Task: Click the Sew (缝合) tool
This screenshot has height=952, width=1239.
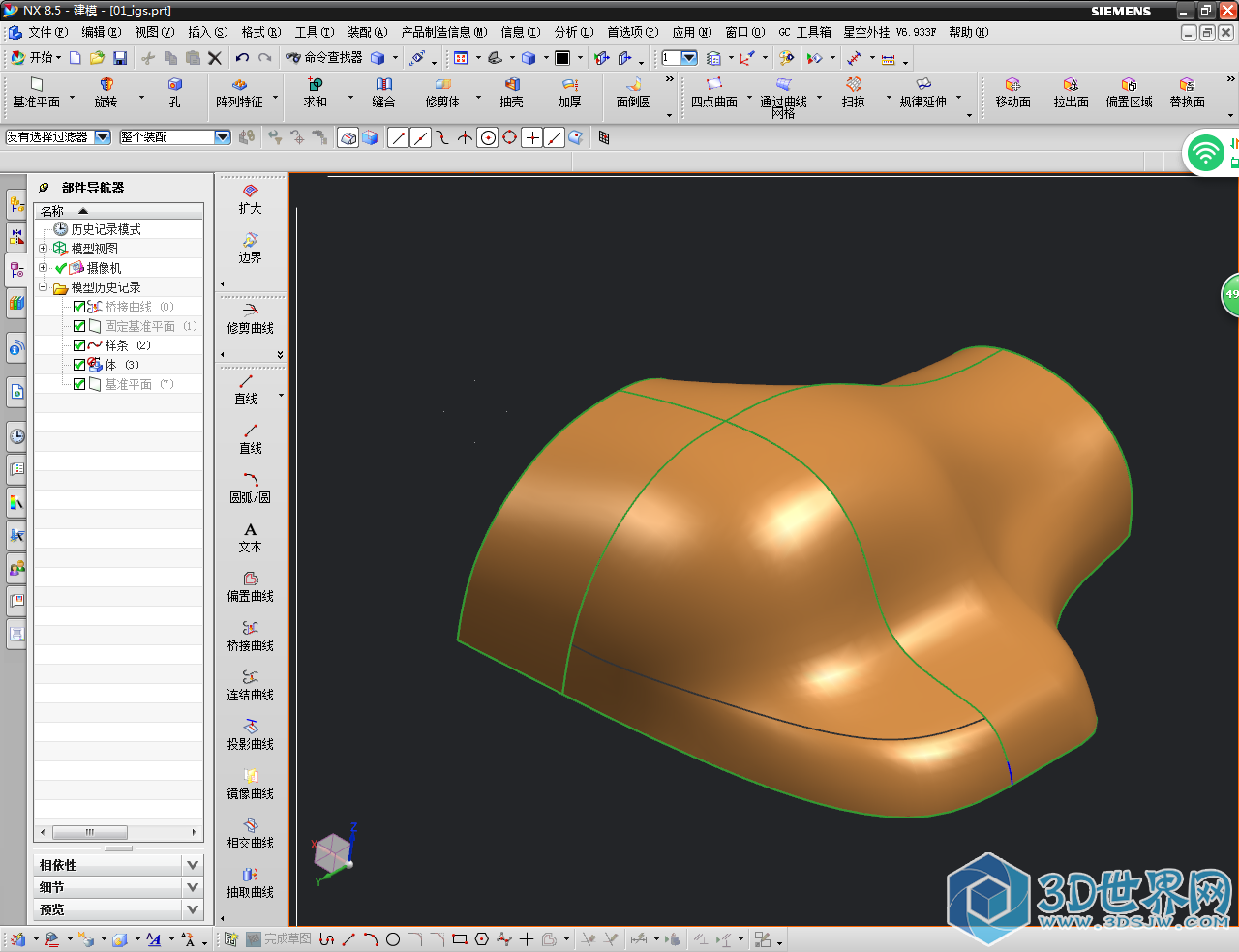Action: pyautogui.click(x=383, y=93)
